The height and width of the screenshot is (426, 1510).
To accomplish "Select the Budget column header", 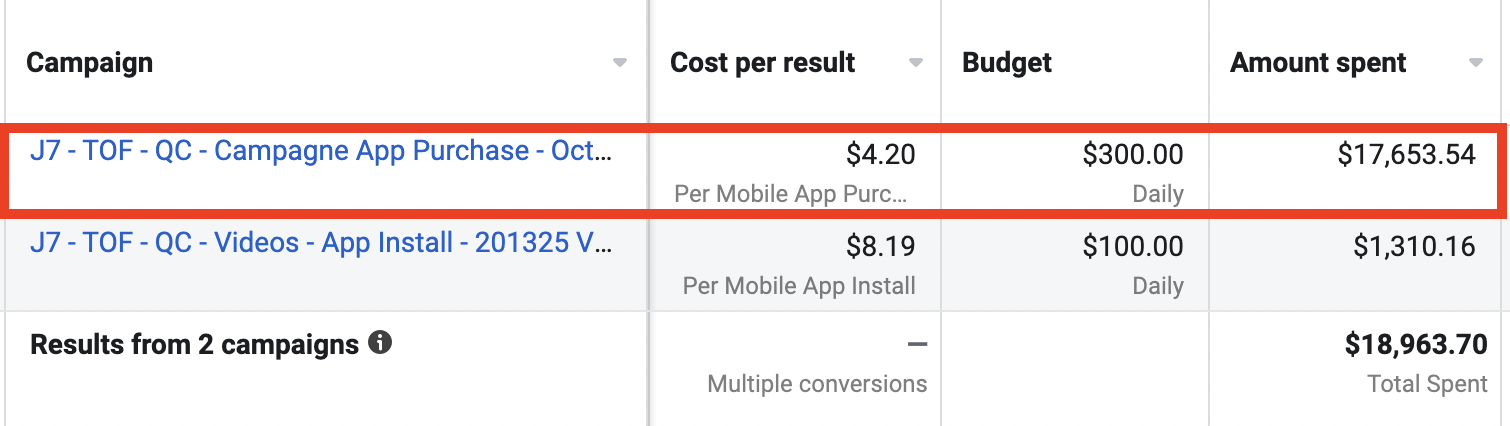I will coord(1007,63).
